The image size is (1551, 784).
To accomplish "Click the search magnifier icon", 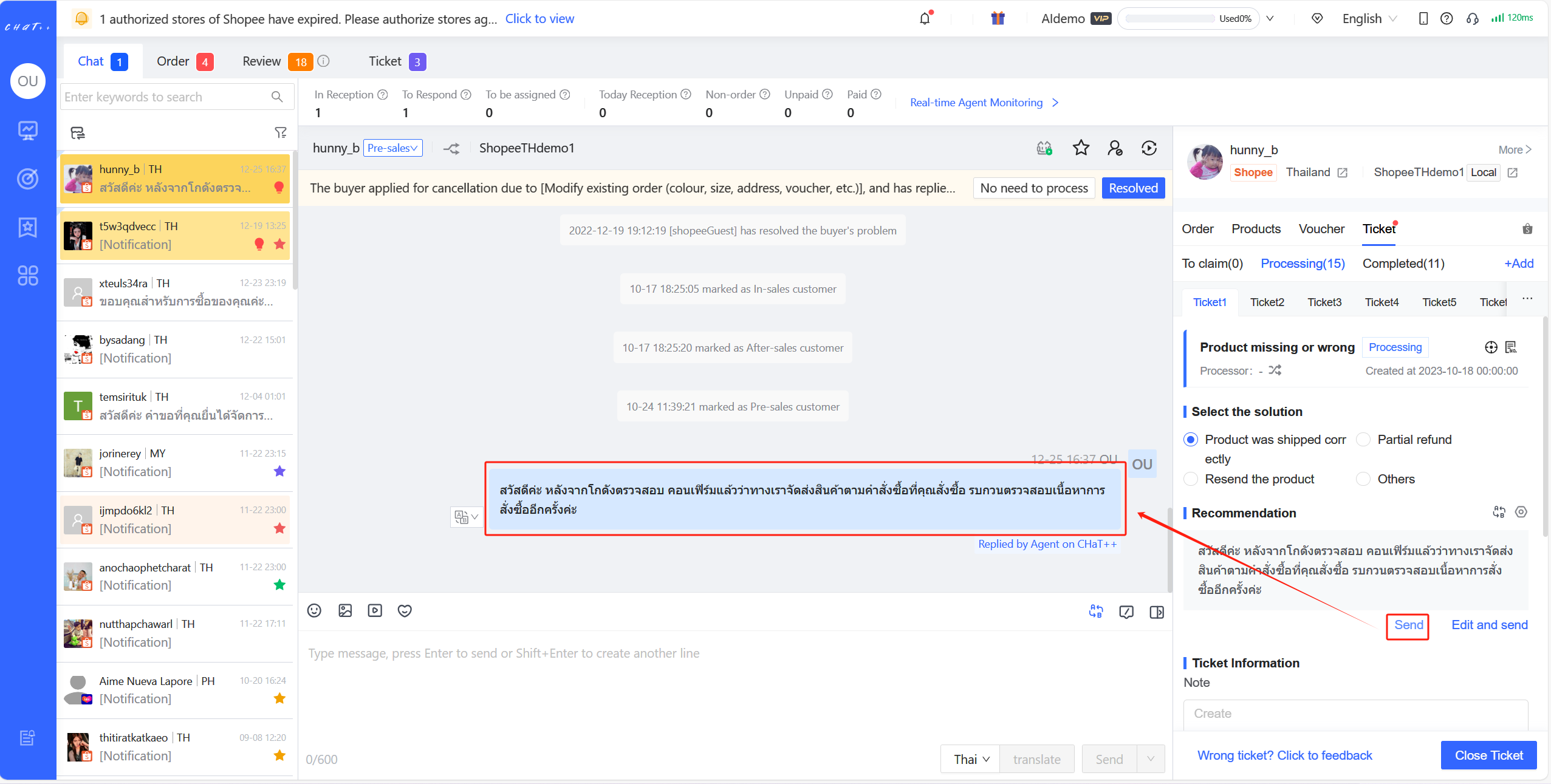I will pyautogui.click(x=277, y=97).
